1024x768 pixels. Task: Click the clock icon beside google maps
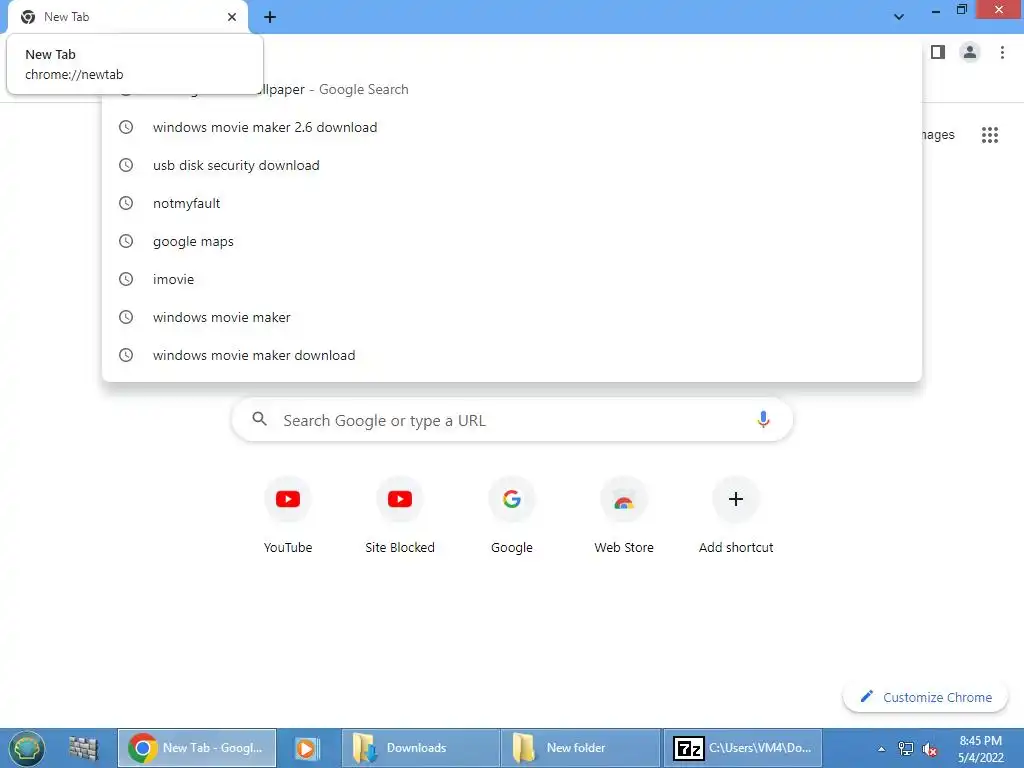[x=126, y=241]
